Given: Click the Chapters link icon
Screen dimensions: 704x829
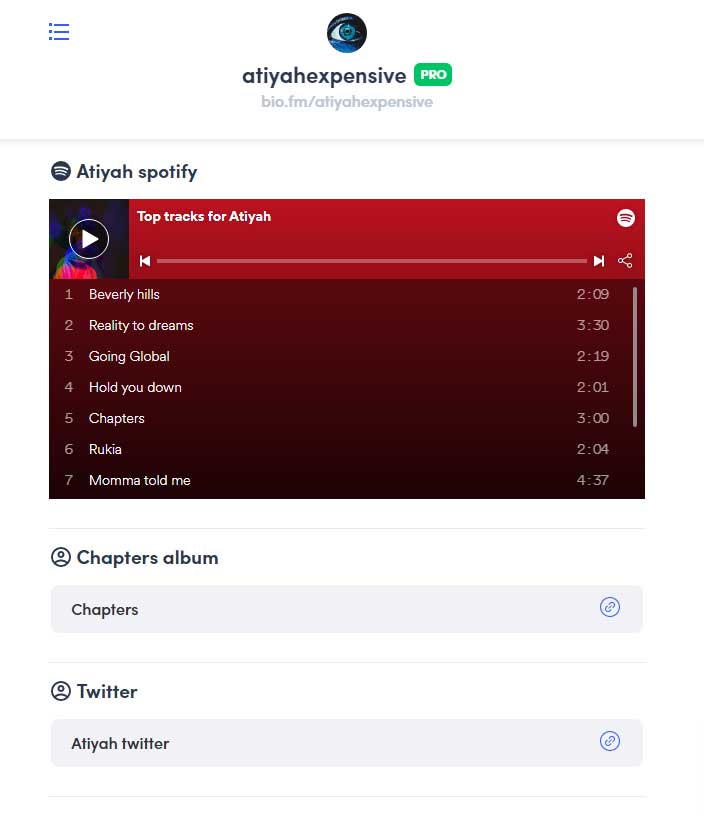Looking at the screenshot, I should pyautogui.click(x=610, y=607).
